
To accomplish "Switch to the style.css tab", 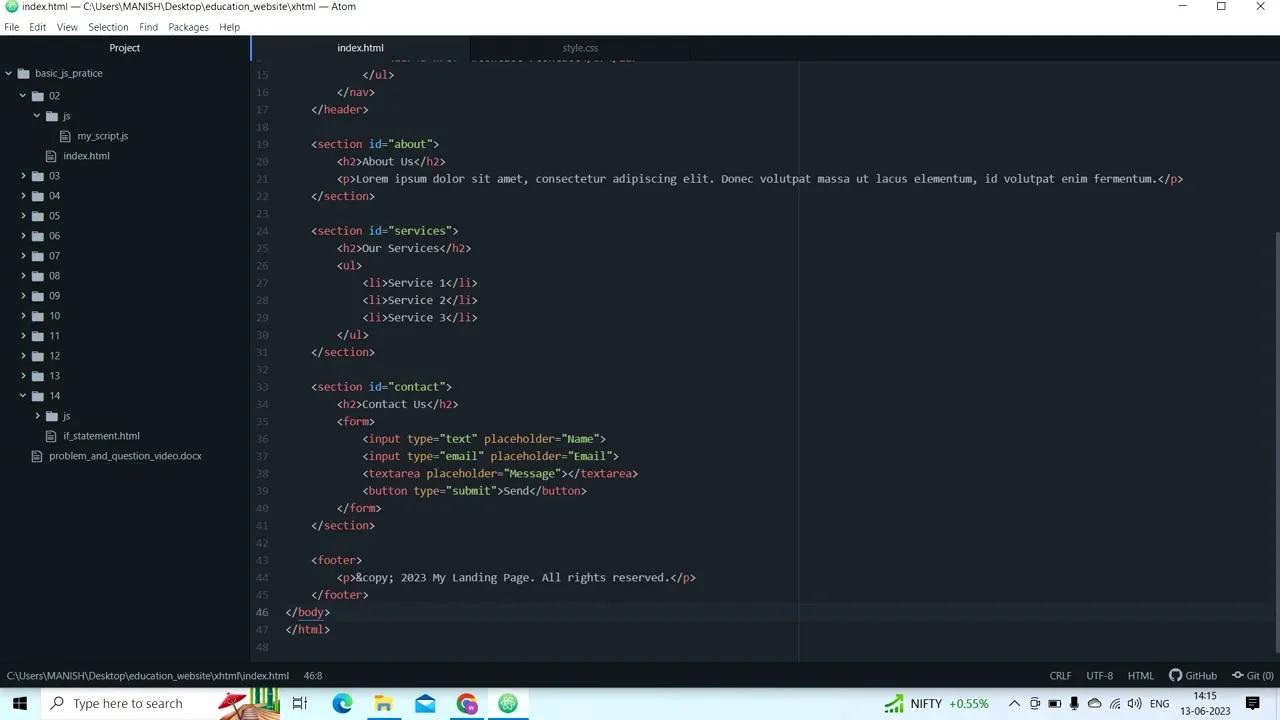I will coord(580,47).
